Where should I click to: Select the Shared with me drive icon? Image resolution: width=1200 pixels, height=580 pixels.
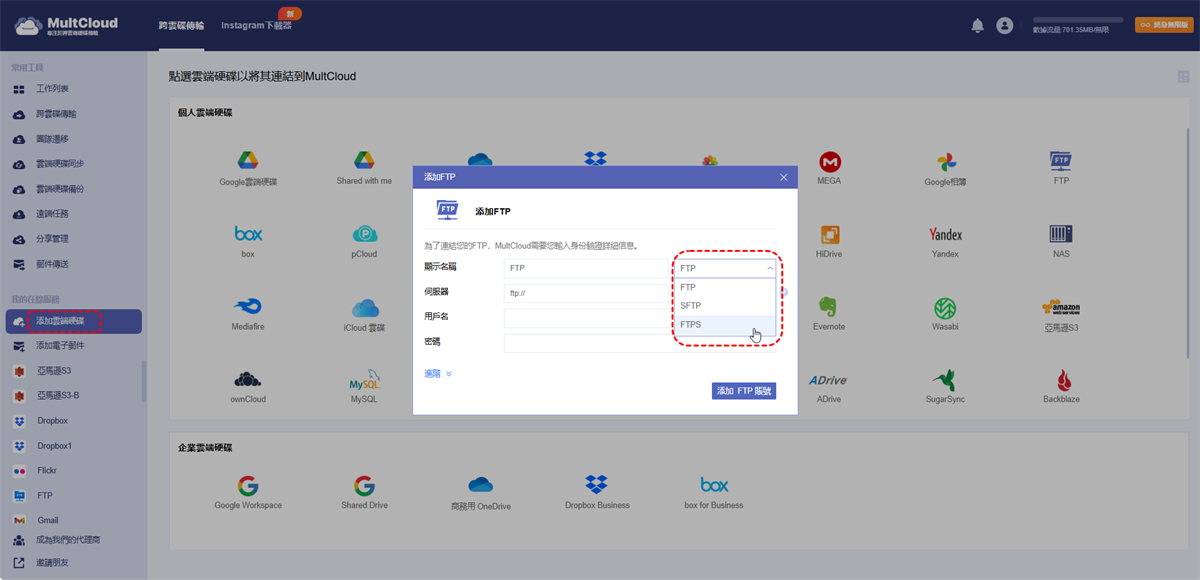pos(364,161)
